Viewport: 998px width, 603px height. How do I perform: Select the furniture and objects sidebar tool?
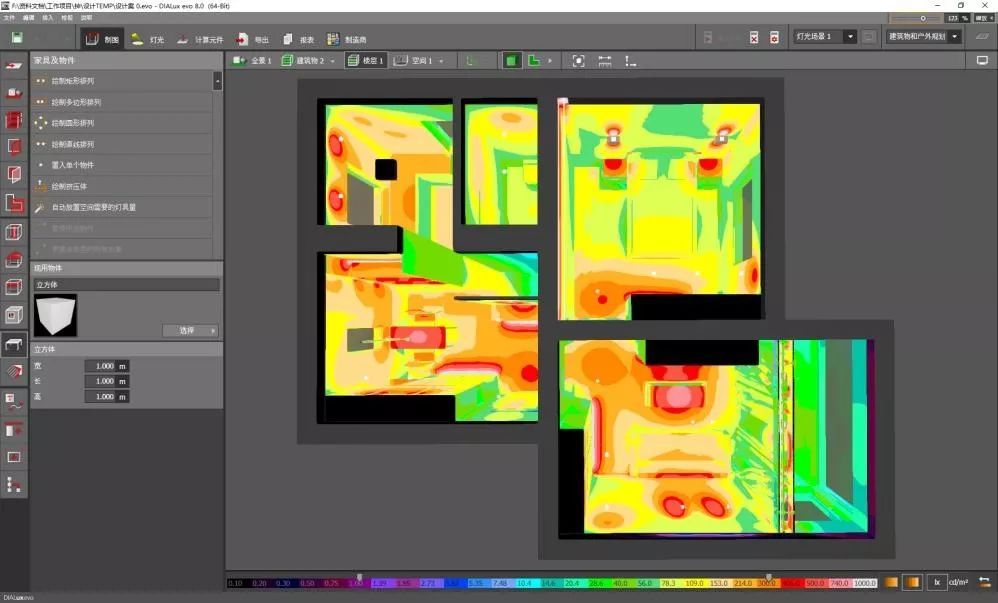(x=14, y=345)
